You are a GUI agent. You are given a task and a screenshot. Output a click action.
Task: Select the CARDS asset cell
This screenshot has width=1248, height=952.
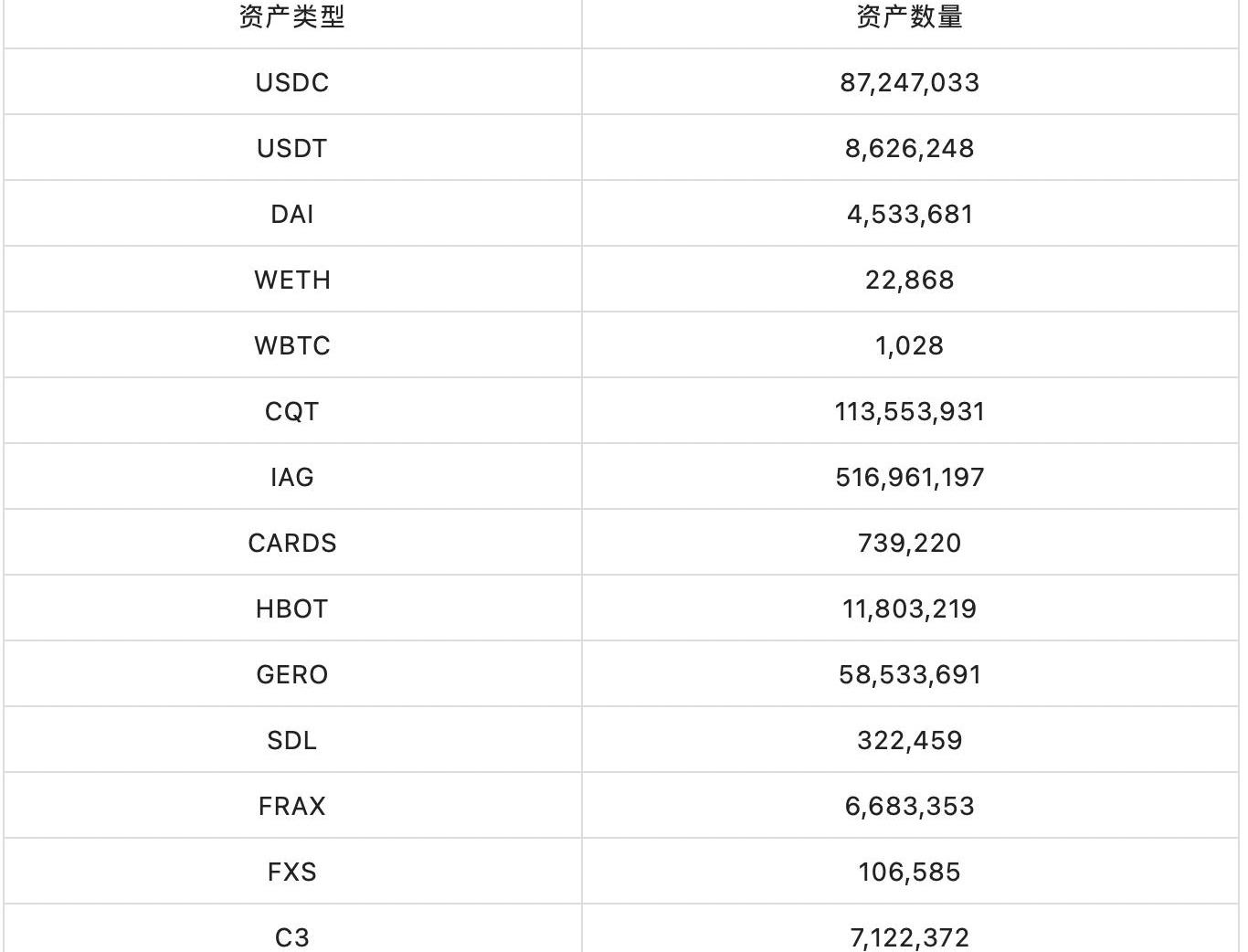(292, 543)
